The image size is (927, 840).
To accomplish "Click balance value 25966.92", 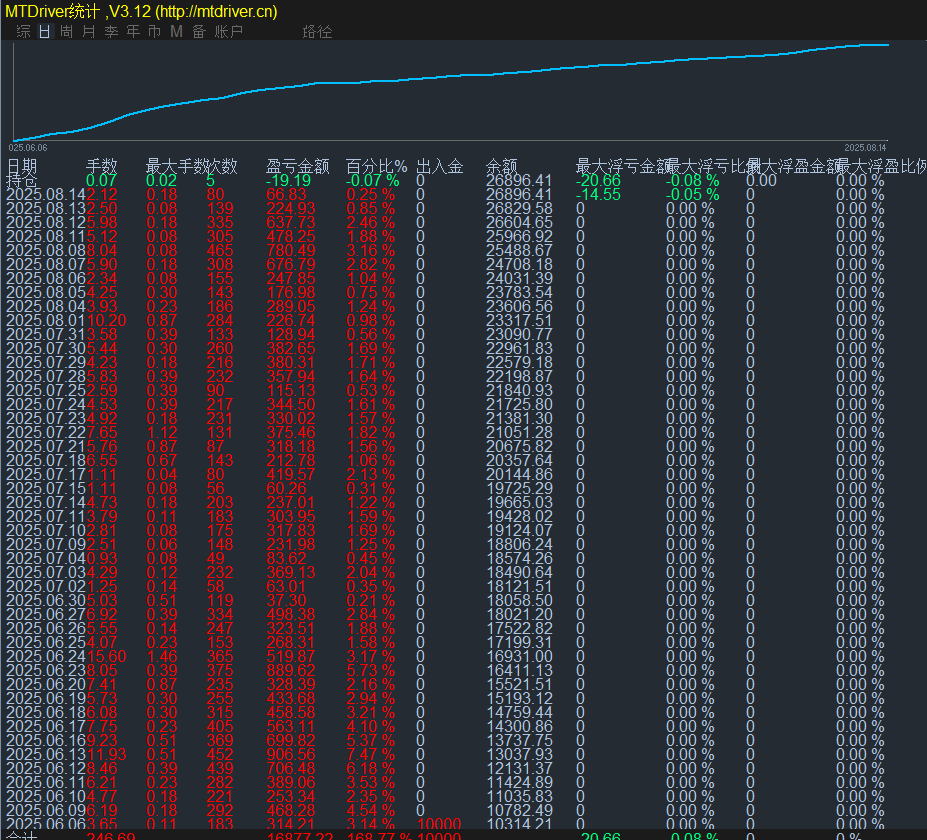I will [519, 236].
